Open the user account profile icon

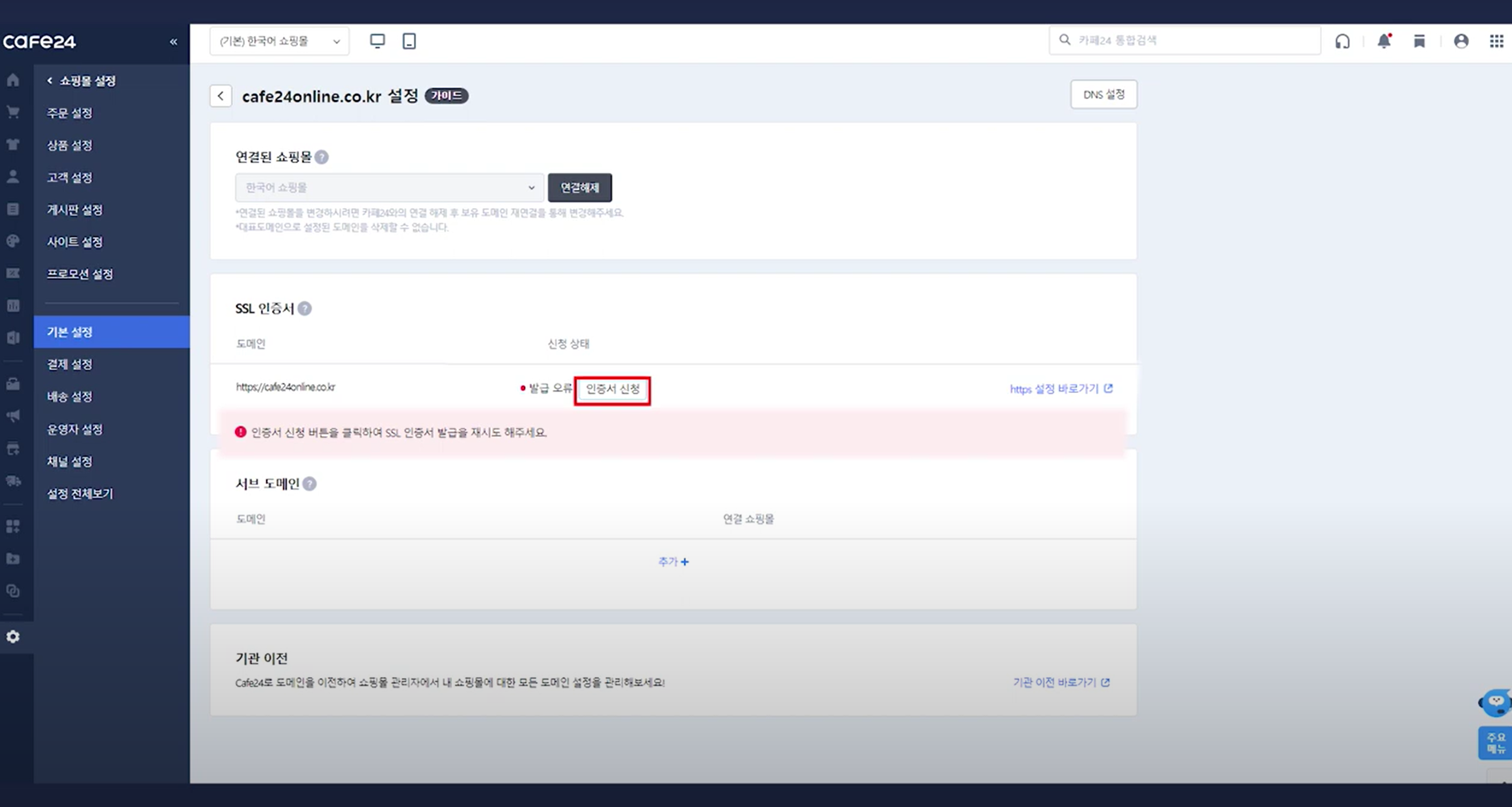(1461, 41)
